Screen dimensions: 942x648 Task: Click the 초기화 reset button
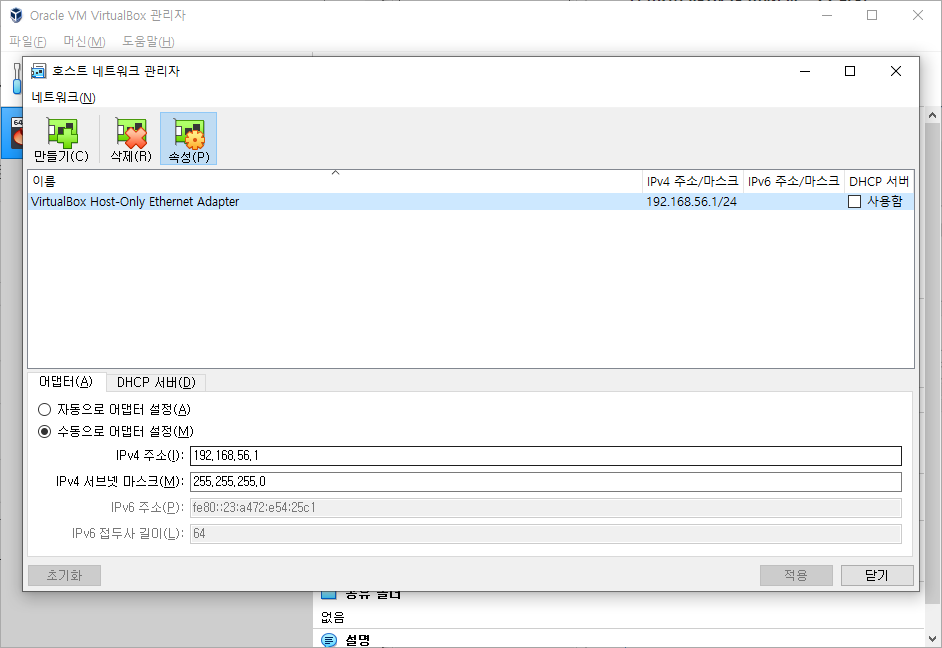point(64,575)
